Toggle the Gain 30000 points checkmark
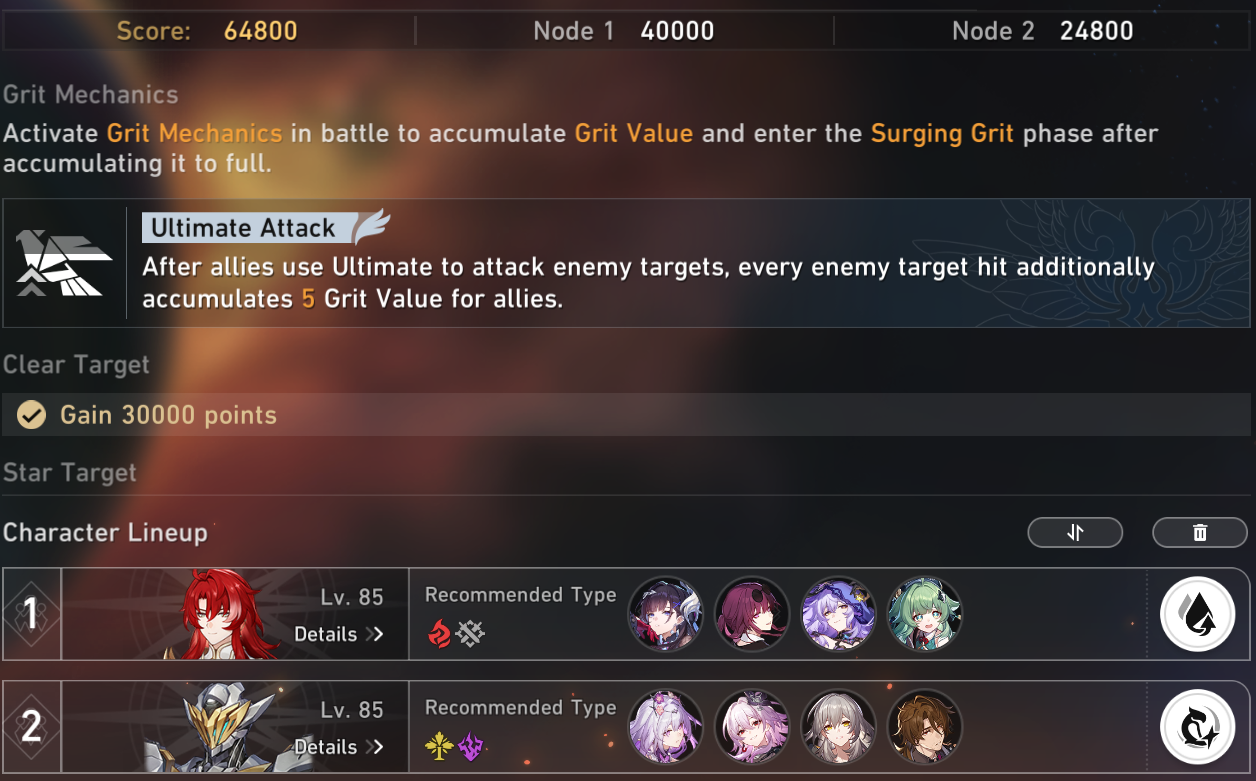1256x781 pixels. (31, 415)
